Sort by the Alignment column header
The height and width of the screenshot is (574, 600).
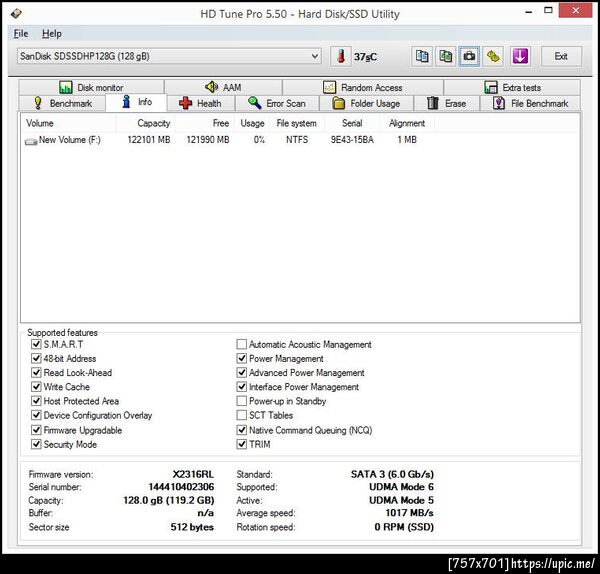point(407,123)
